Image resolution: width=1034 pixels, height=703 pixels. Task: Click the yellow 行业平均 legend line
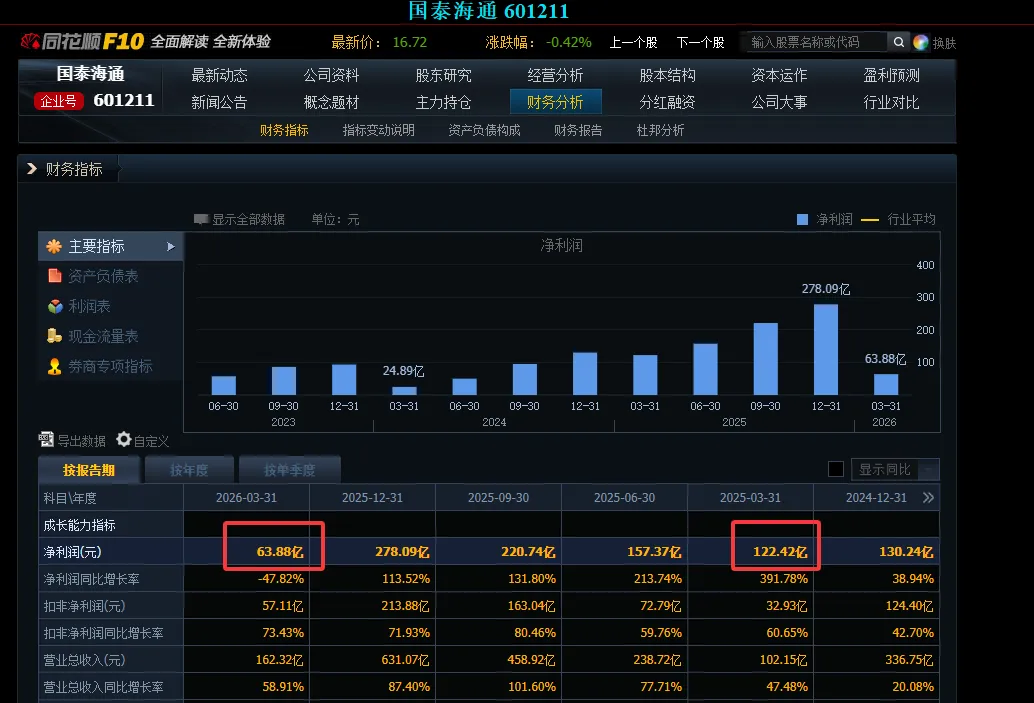coord(870,220)
